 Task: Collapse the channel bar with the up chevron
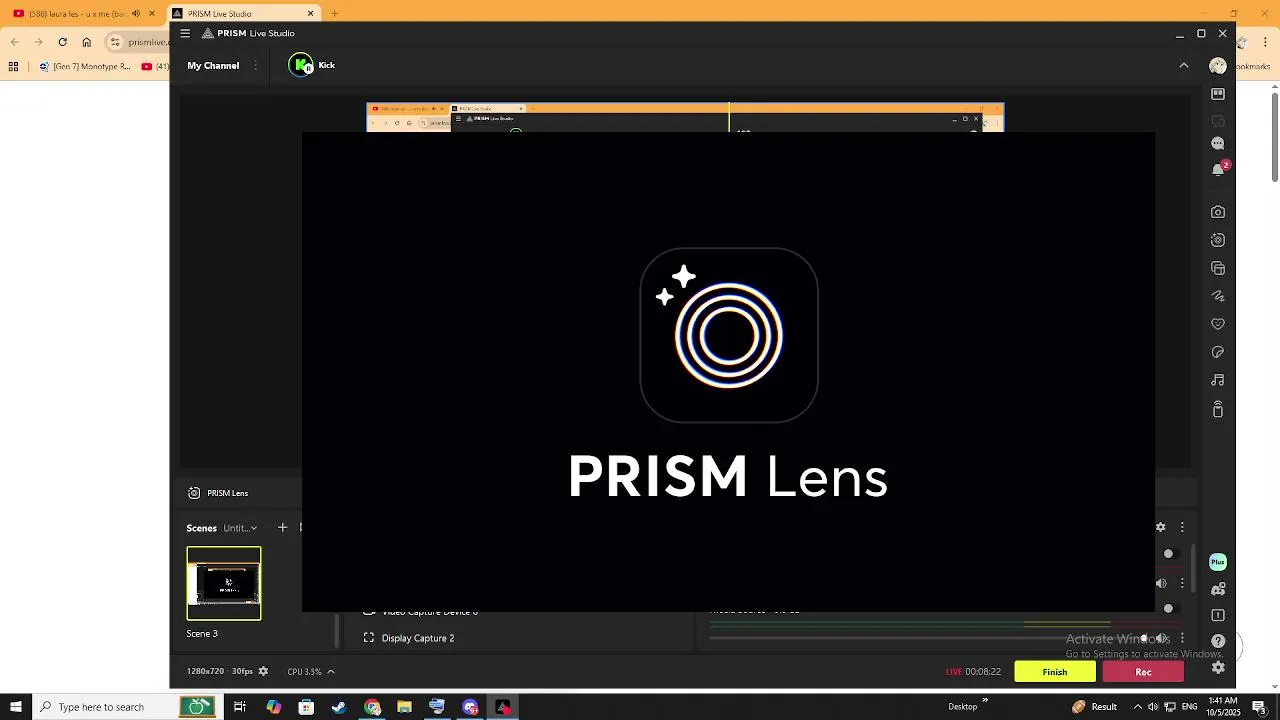click(1184, 65)
